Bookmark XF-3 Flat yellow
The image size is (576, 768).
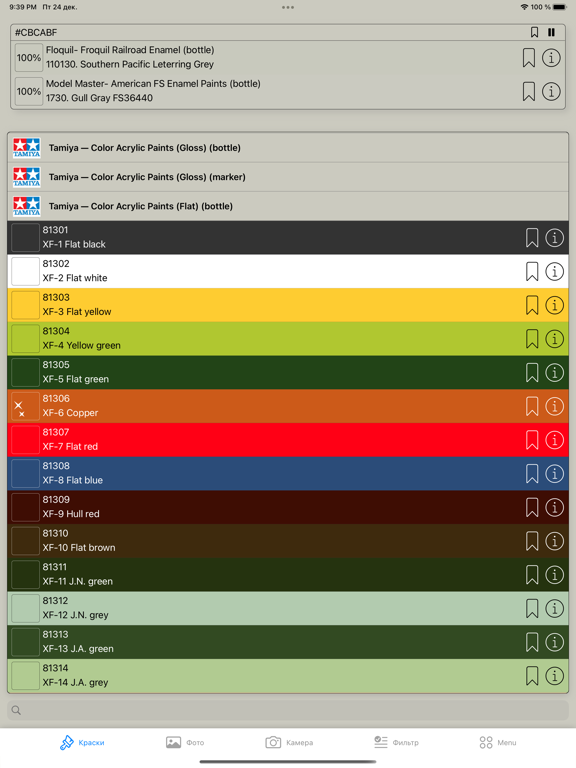(532, 306)
